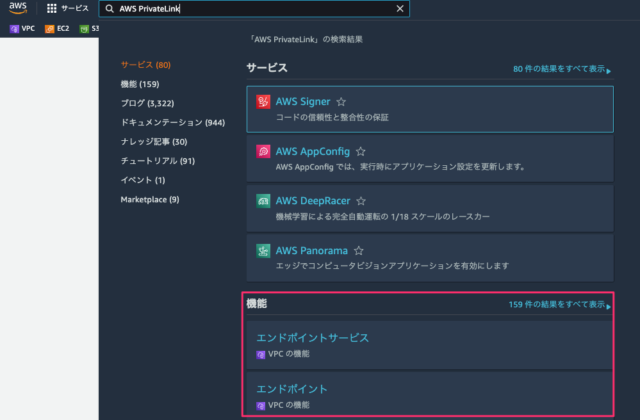This screenshot has height=420, width=640.
Task: Click the AWS Signer description text
Action: tap(332, 118)
